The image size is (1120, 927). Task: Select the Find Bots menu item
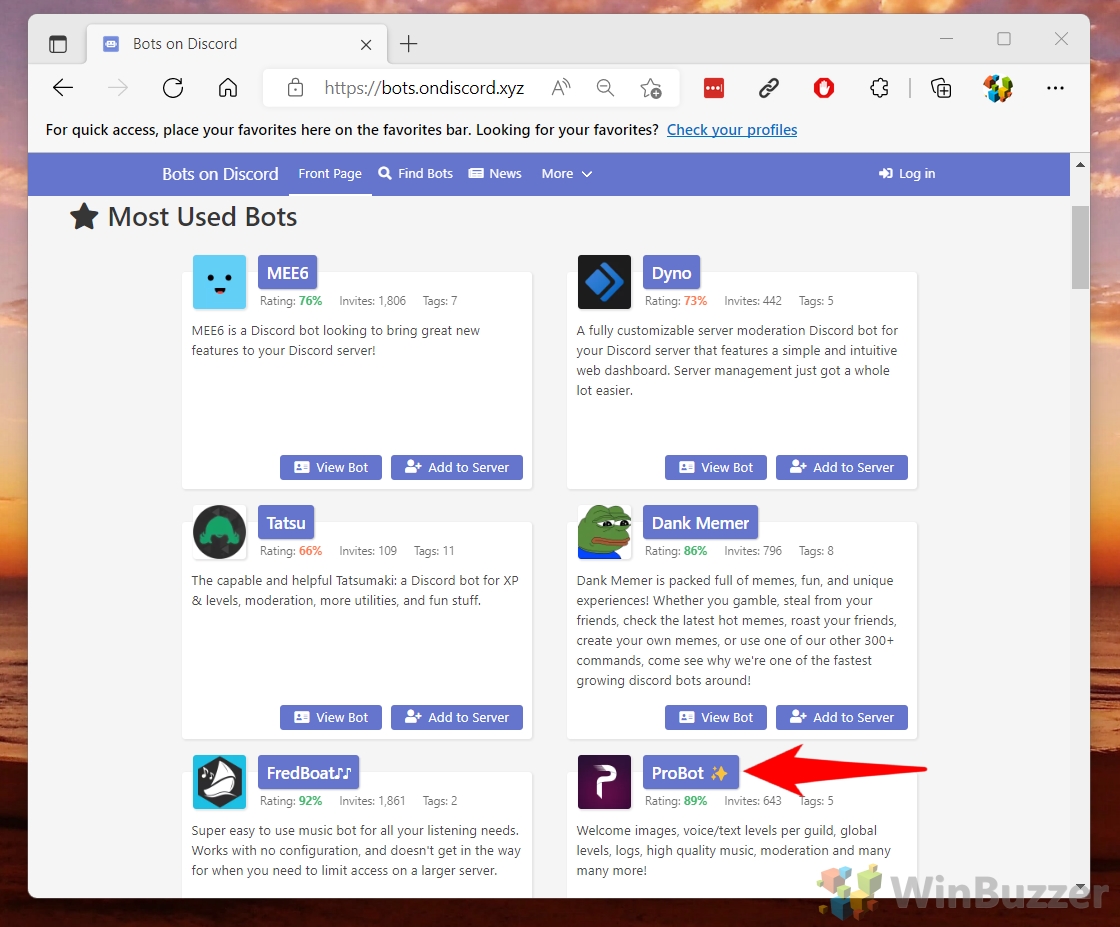pyautogui.click(x=422, y=173)
